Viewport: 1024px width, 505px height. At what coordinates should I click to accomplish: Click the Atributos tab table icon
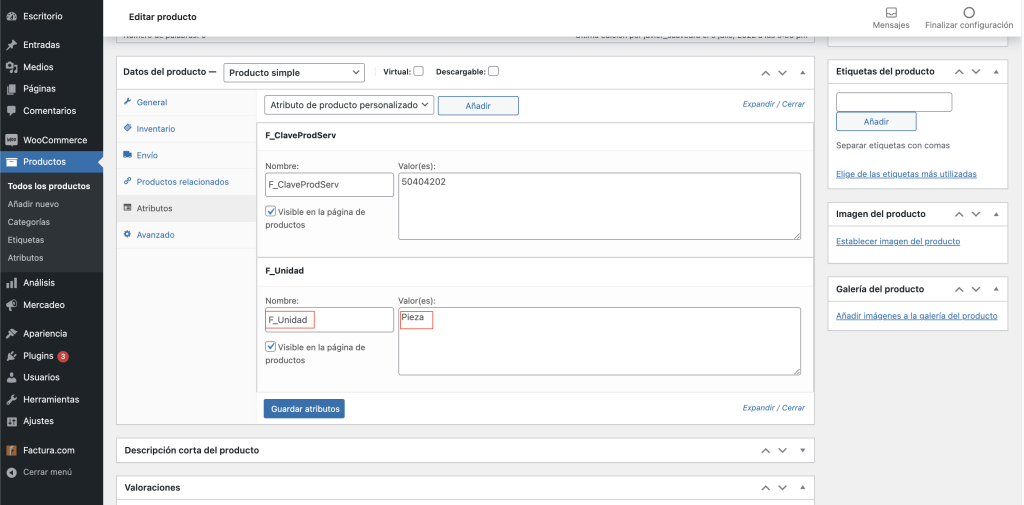(127, 208)
